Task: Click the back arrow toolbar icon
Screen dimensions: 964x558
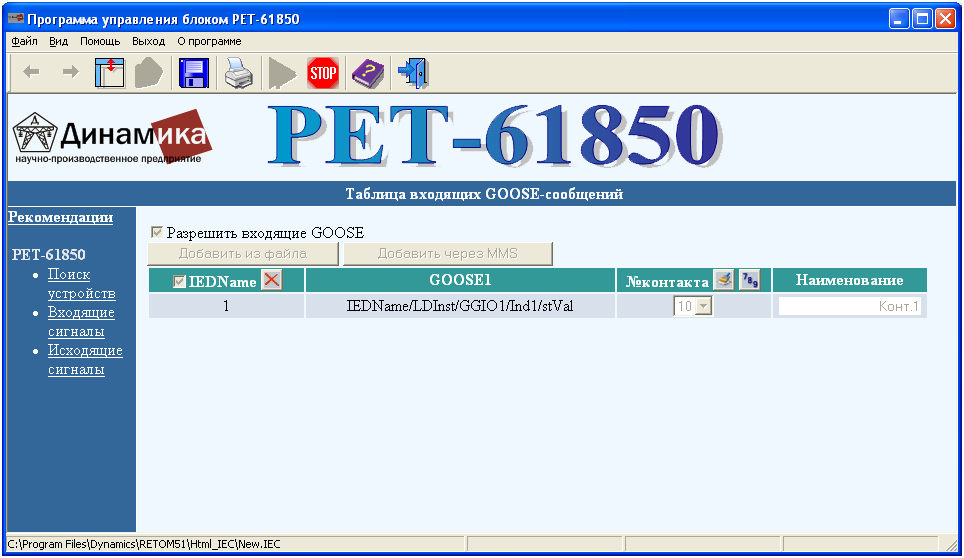Action: point(31,73)
